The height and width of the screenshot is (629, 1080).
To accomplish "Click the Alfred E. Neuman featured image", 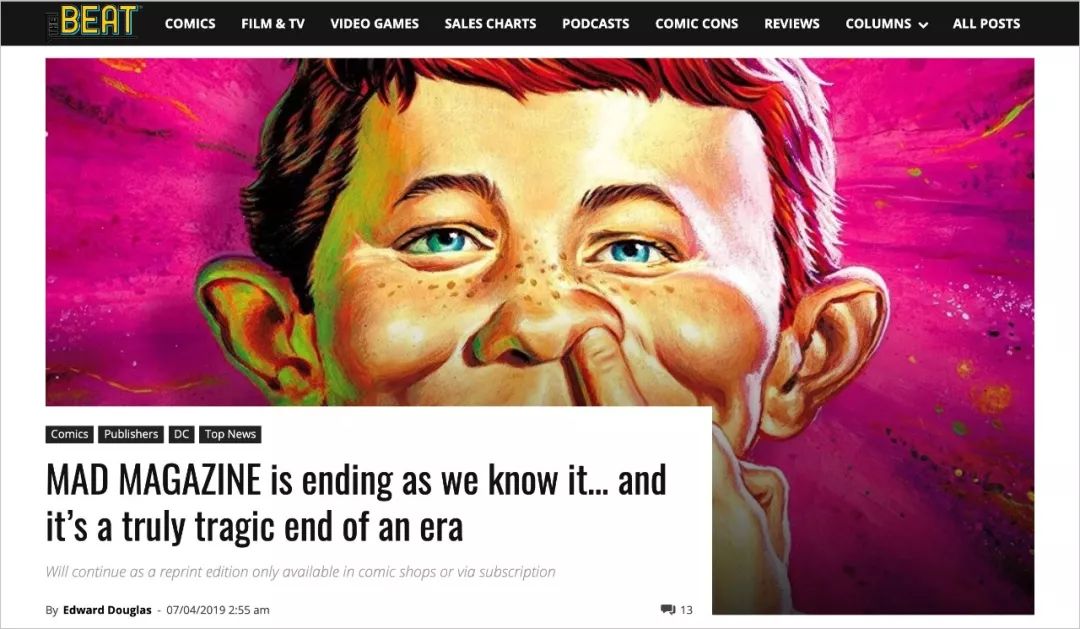I will 539,231.
